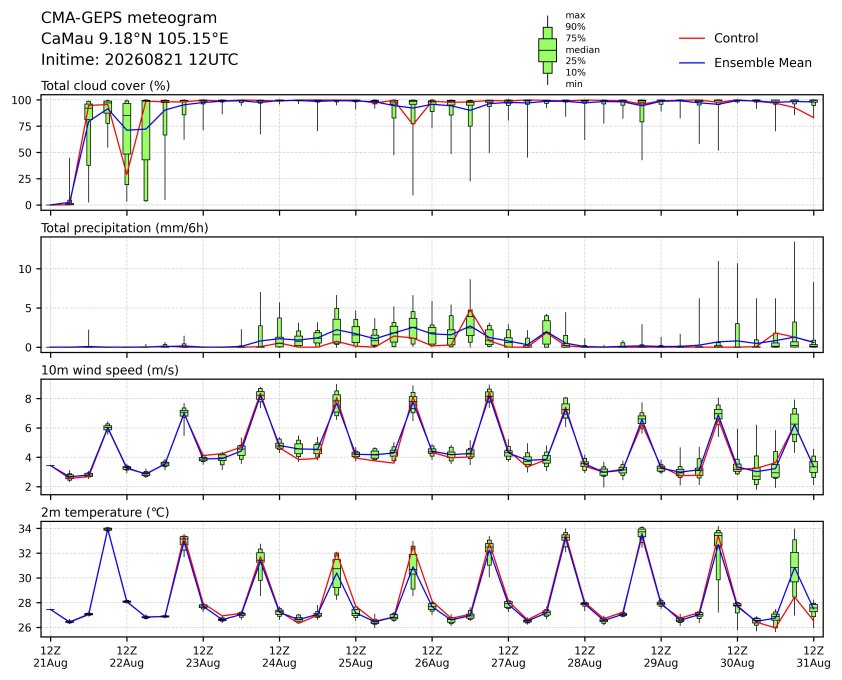842x680 pixels.
Task: Click the '12Z 31Aug' x-axis label
Action: 813,657
